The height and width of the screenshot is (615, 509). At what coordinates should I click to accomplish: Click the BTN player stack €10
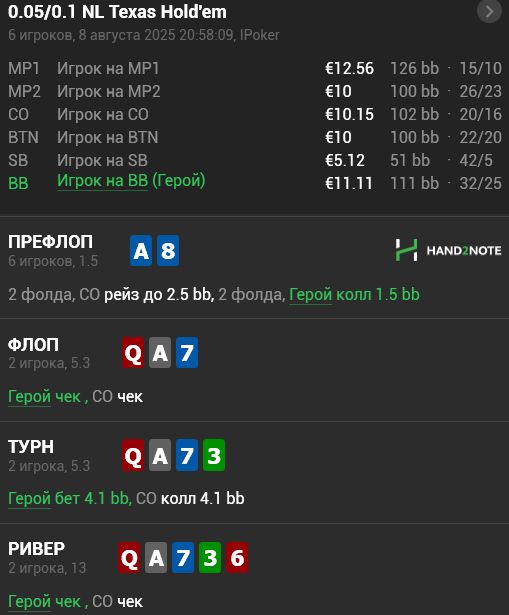338,138
